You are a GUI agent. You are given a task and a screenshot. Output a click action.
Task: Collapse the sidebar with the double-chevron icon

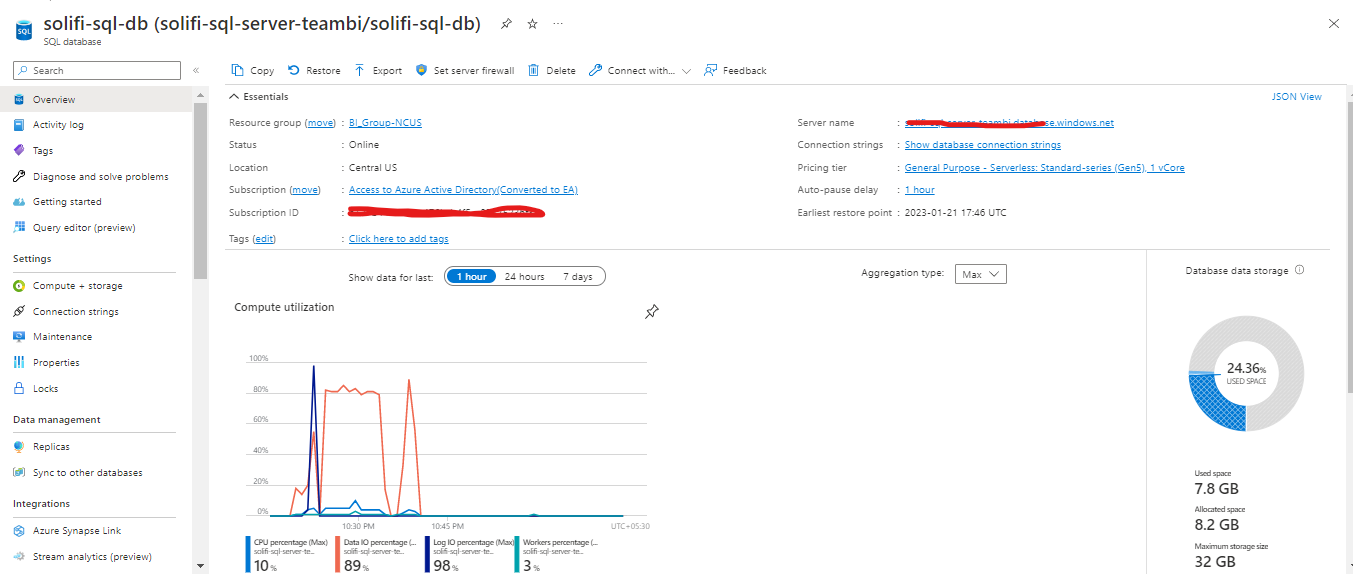pos(196,70)
